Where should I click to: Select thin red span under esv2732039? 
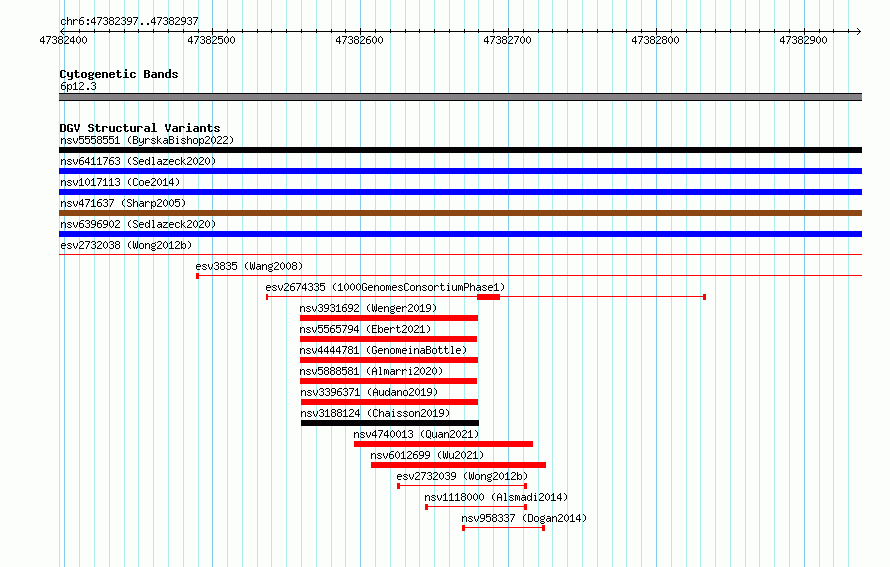(x=462, y=486)
